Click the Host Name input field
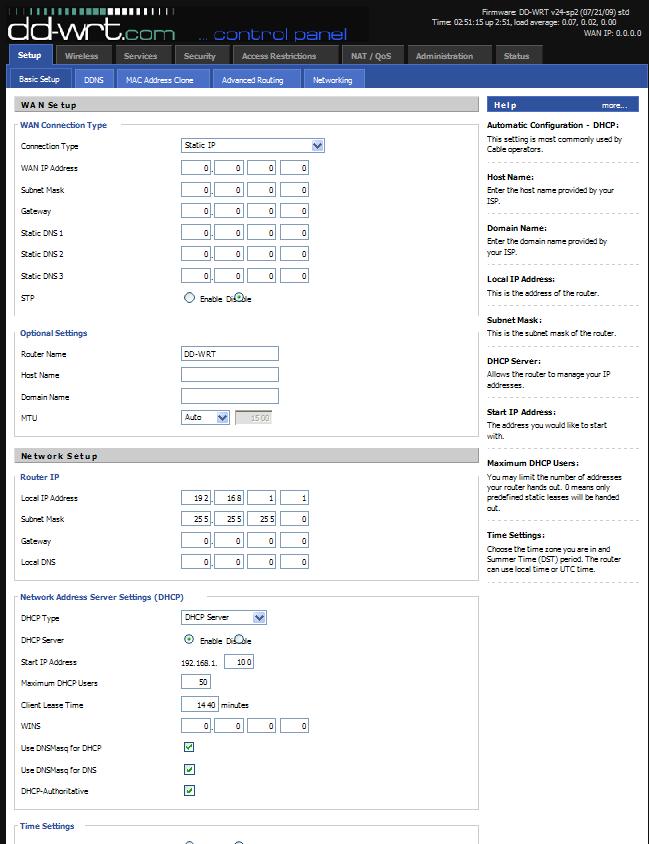This screenshot has width=649, height=844. tap(230, 375)
